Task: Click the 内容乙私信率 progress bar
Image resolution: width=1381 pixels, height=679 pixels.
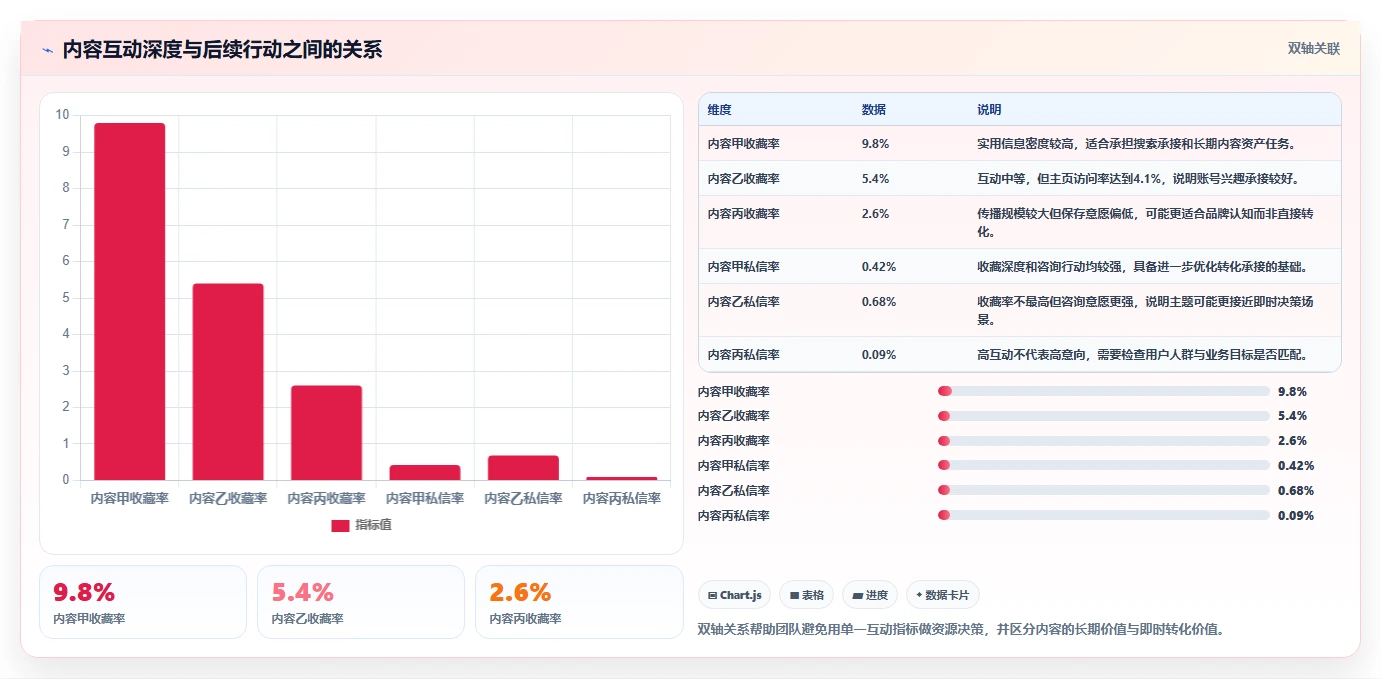Action: point(1104,491)
